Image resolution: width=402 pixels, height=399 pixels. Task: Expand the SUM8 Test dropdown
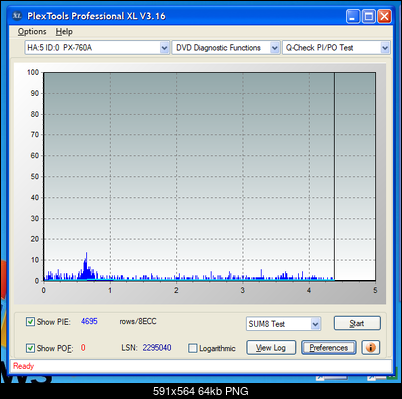click(284, 324)
